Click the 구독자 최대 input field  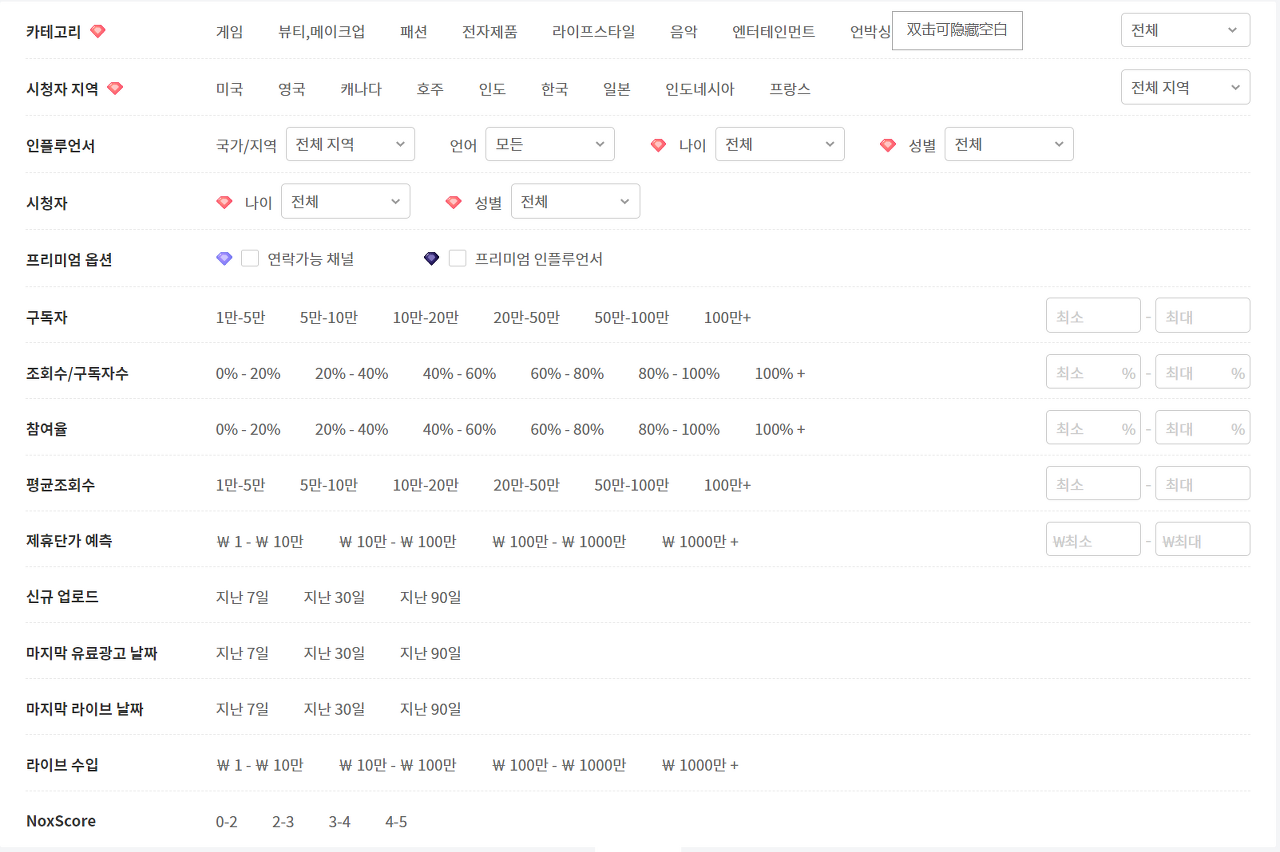click(1202, 316)
